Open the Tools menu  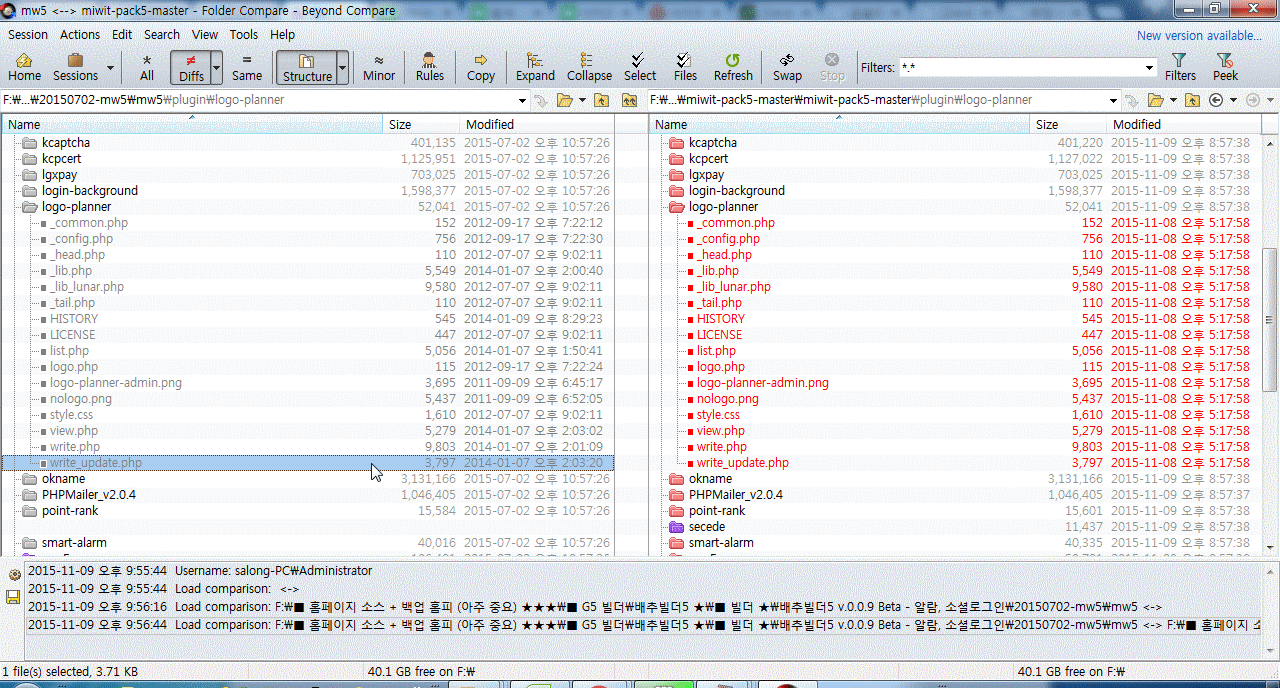244,34
